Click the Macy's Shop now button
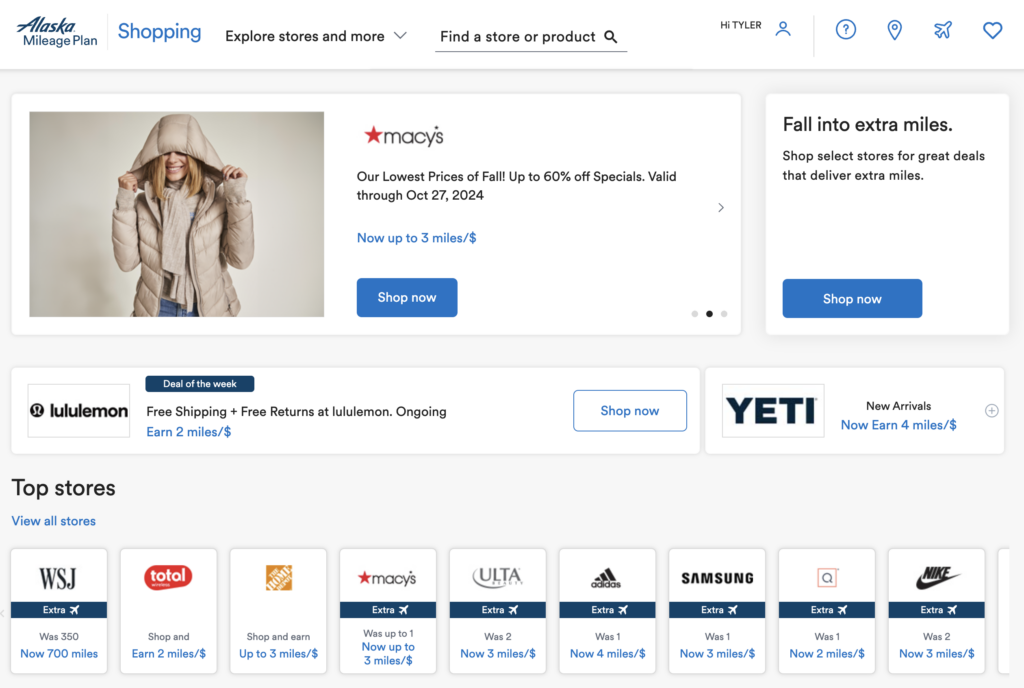Image resolution: width=1024 pixels, height=688 pixels. [407, 298]
